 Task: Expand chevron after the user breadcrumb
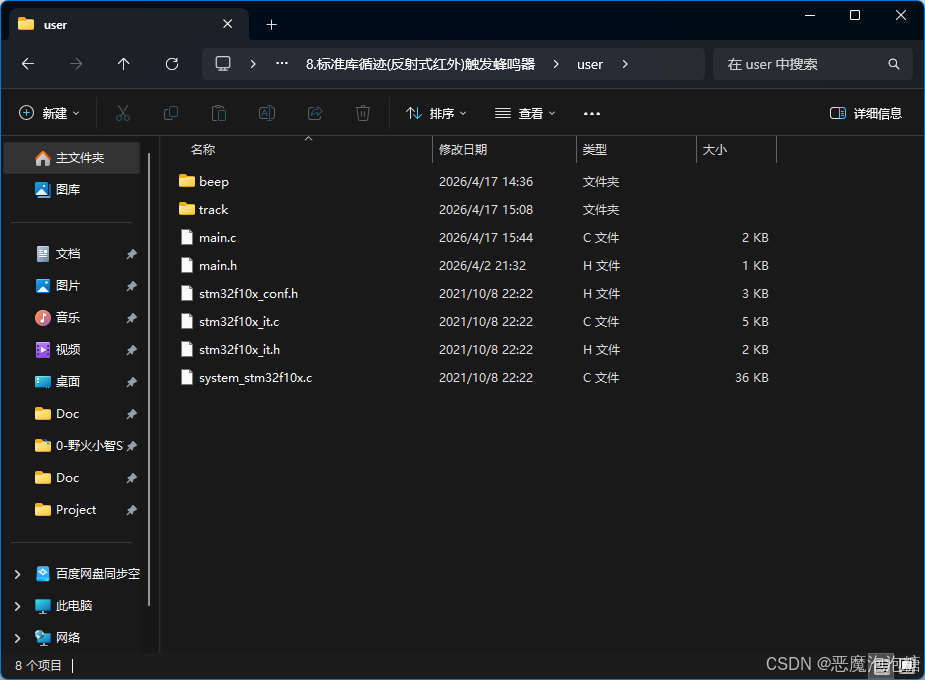(625, 64)
